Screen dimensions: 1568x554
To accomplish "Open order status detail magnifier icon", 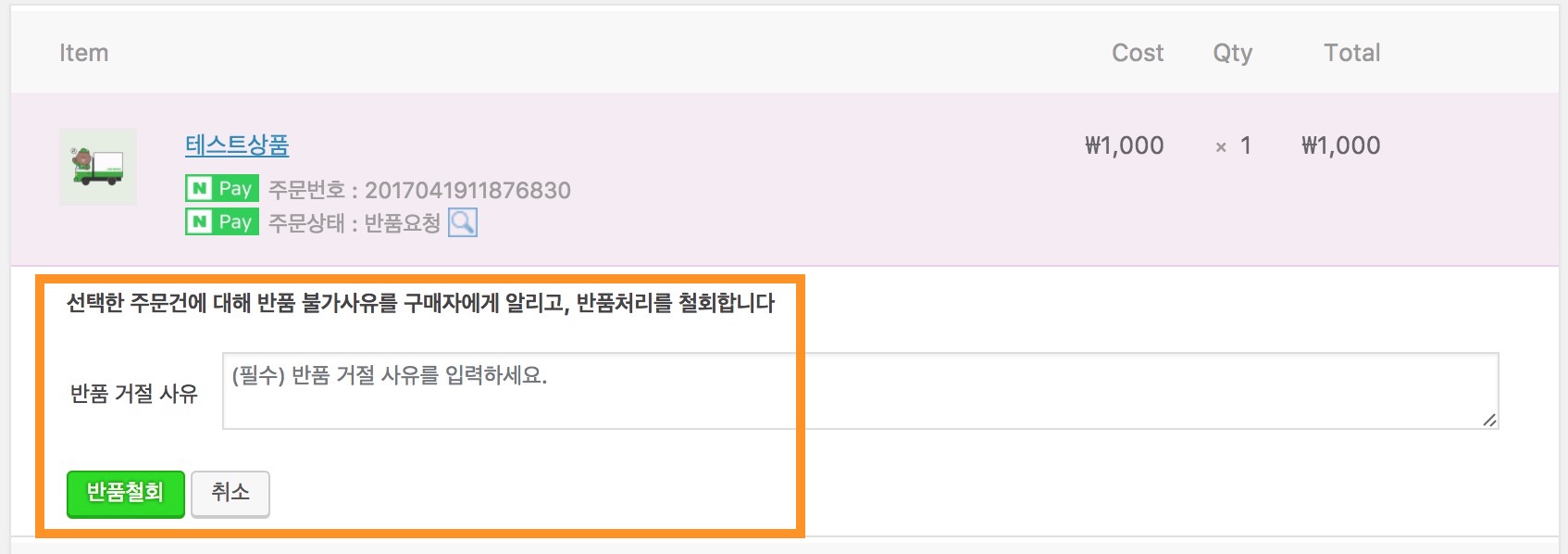I will click(x=463, y=222).
